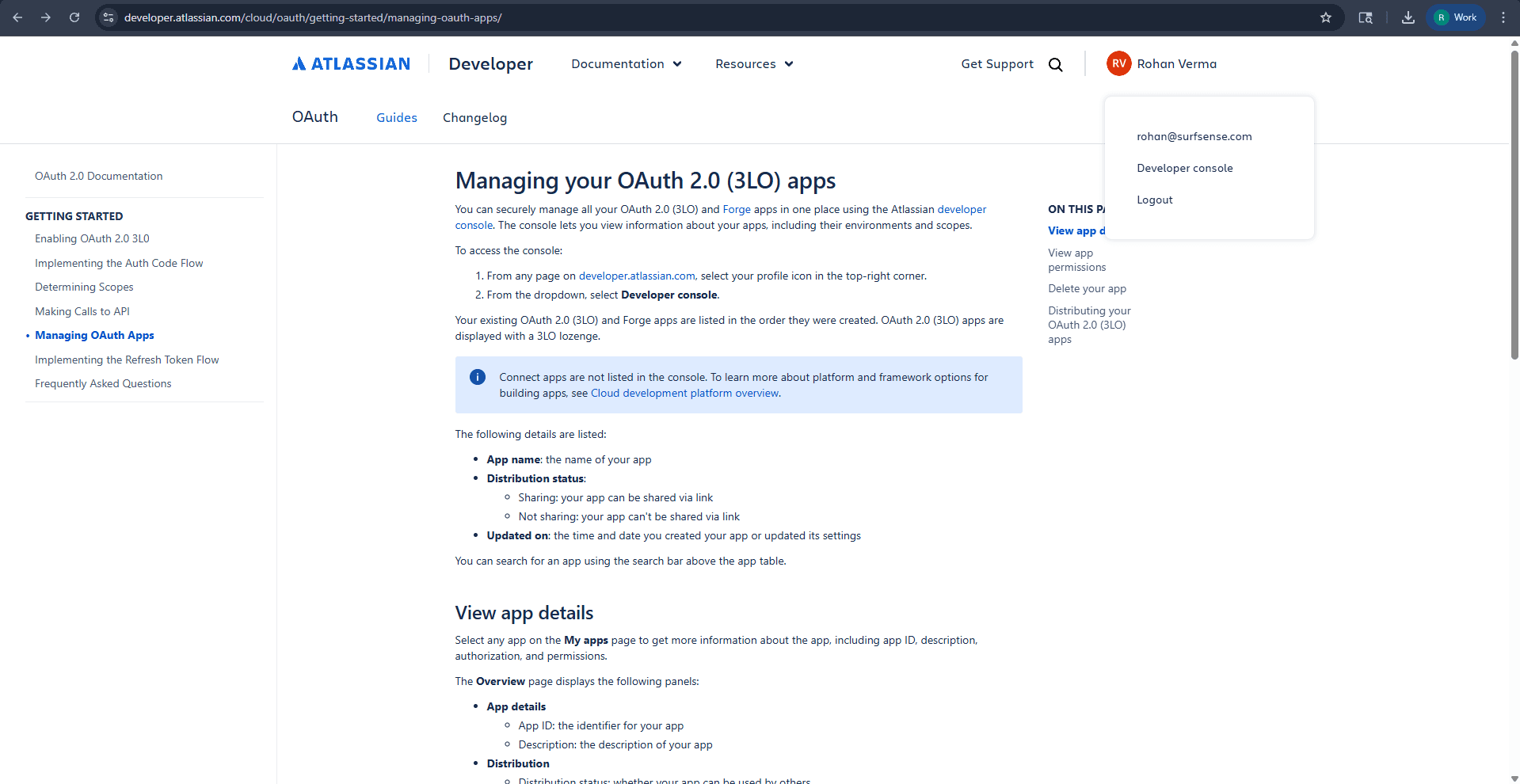
Task: Click the Work browser profile chip
Action: (1456, 17)
